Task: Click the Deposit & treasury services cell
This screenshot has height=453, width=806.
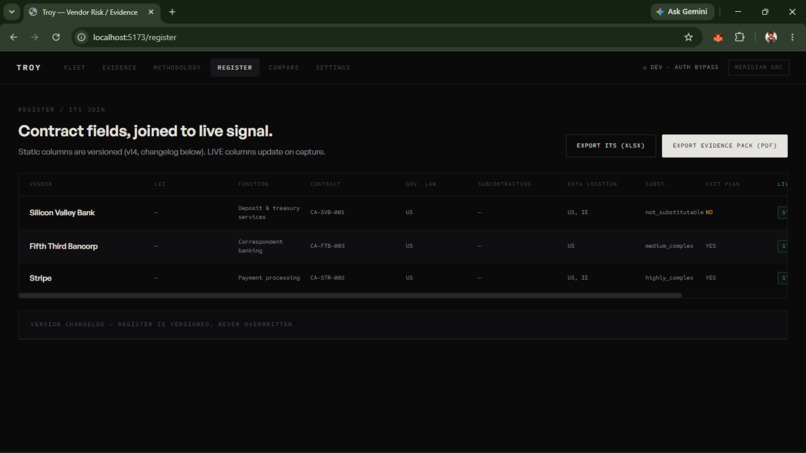Action: (269, 212)
